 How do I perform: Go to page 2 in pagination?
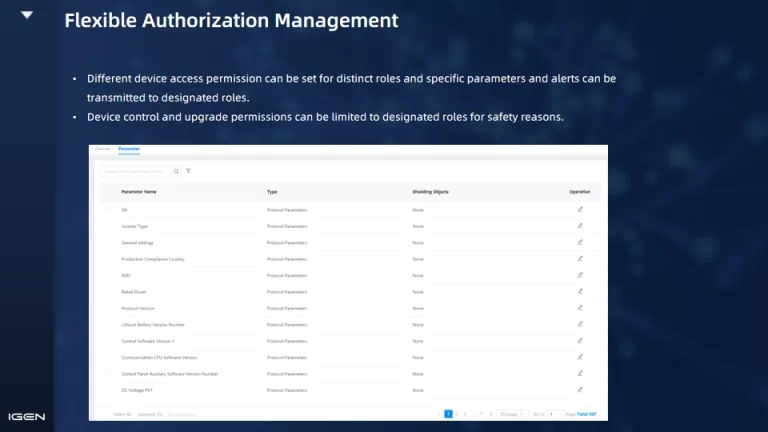(457, 413)
